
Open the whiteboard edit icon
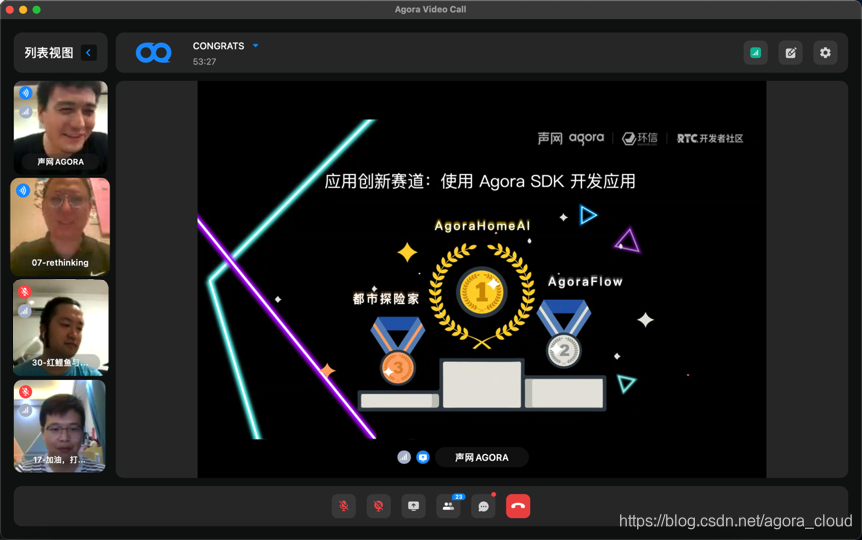(791, 53)
